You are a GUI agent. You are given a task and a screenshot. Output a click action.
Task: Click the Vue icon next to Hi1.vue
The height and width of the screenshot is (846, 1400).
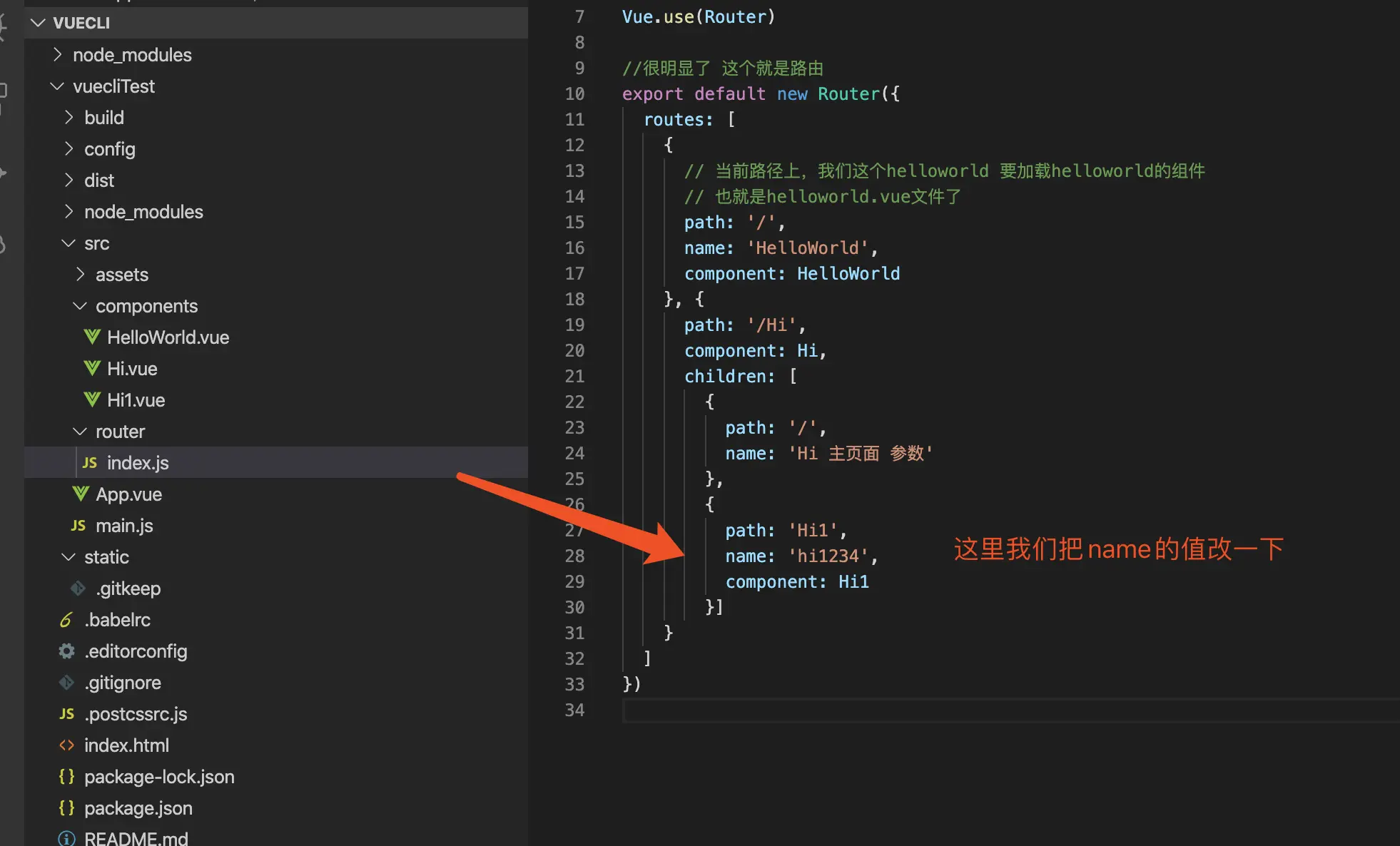click(x=92, y=400)
